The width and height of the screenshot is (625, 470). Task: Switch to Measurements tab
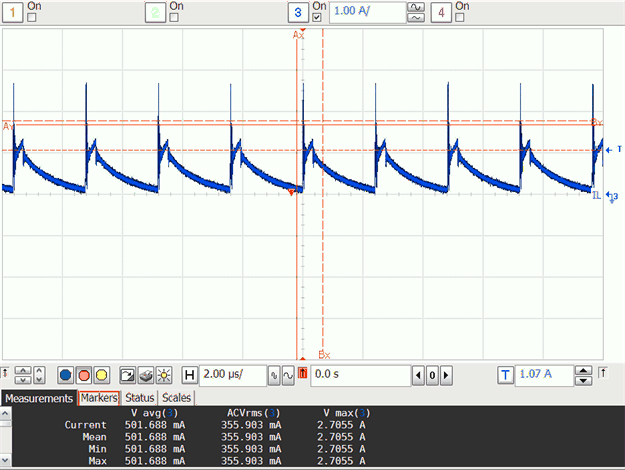[x=39, y=398]
